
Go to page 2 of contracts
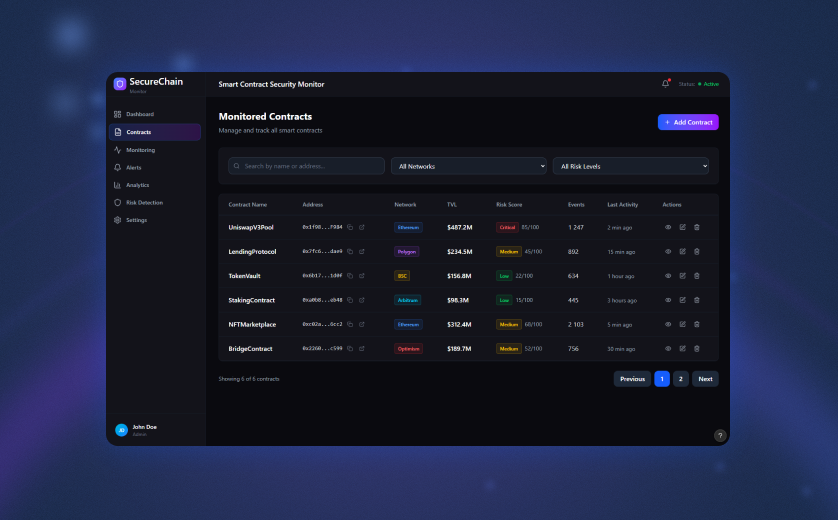click(x=680, y=379)
